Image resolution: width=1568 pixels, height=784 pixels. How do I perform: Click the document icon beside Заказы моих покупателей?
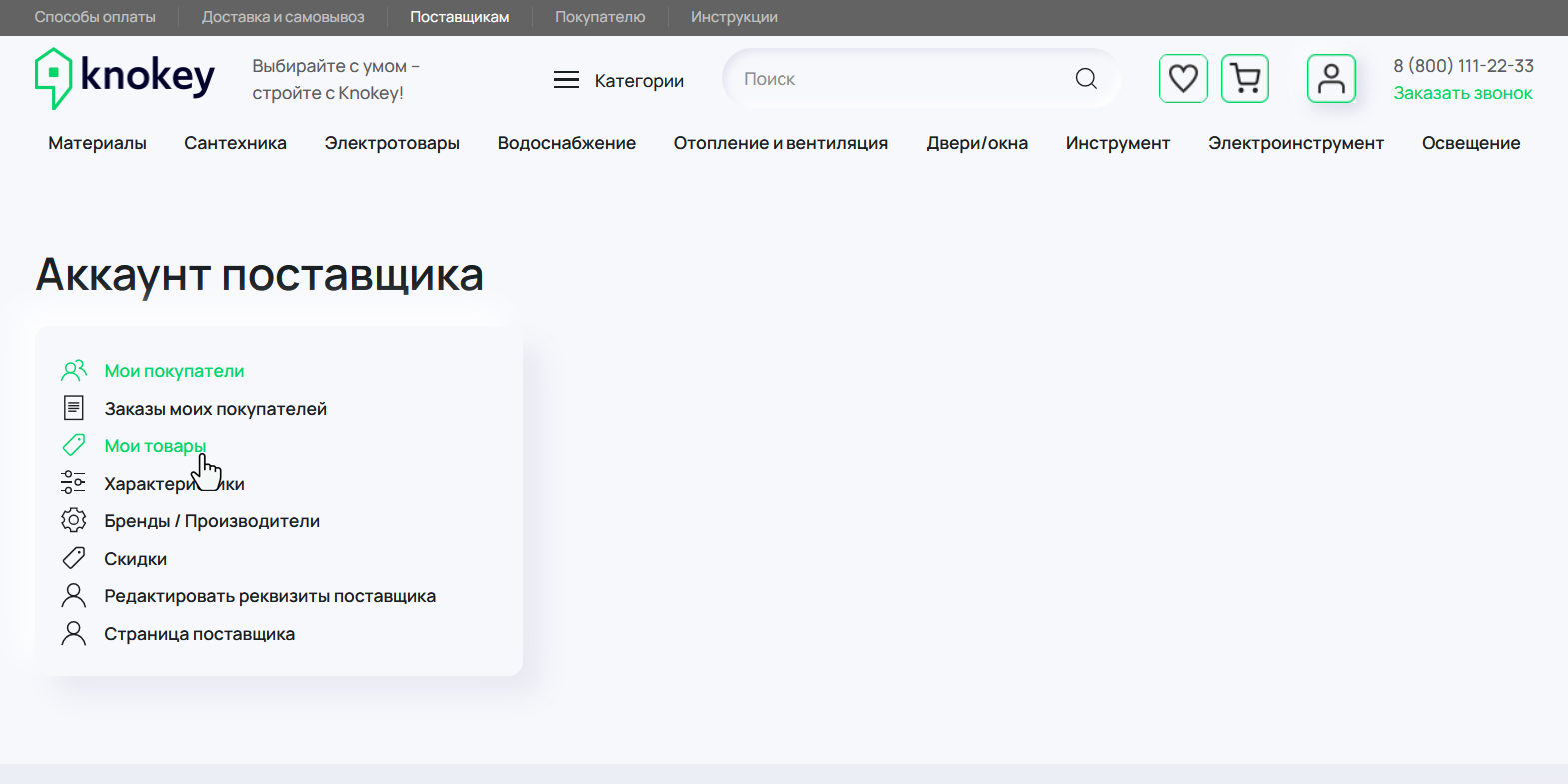click(x=74, y=408)
